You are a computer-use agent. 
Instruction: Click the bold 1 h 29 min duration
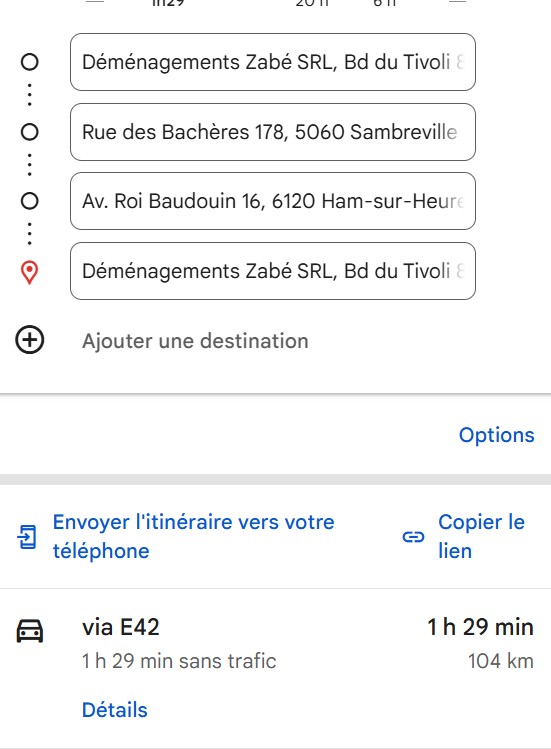point(480,627)
